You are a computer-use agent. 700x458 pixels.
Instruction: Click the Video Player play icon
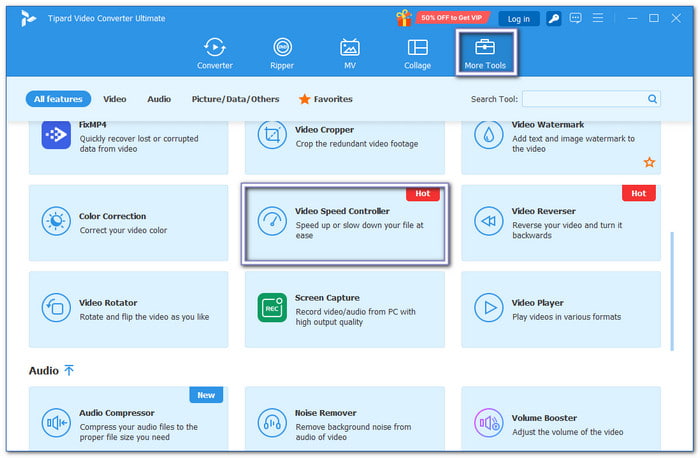(x=488, y=308)
